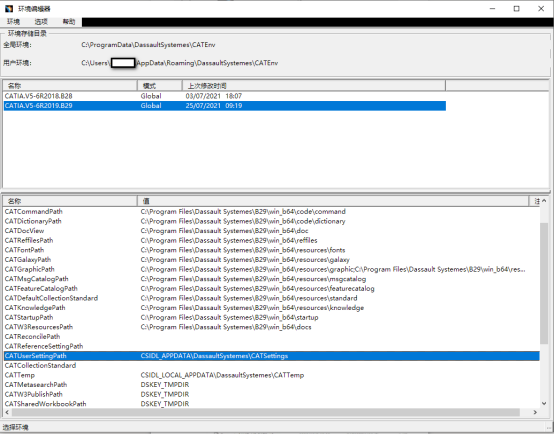Minimize the environment editor window
554x435 pixels.
coord(493,8)
